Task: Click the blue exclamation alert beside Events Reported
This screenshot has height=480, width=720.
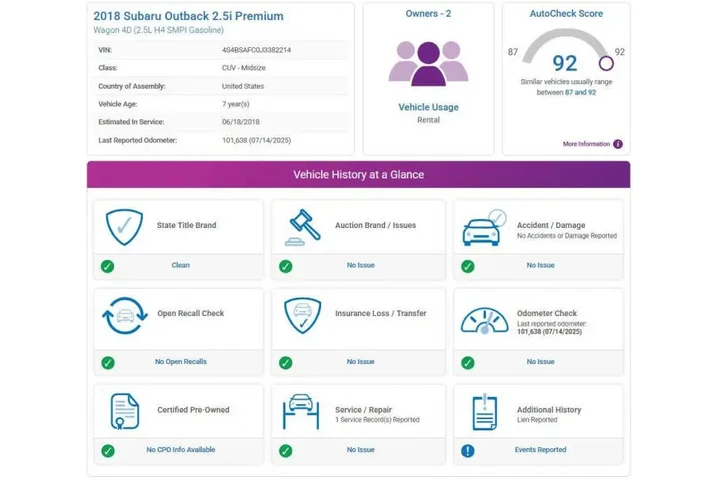Action: coord(467,451)
